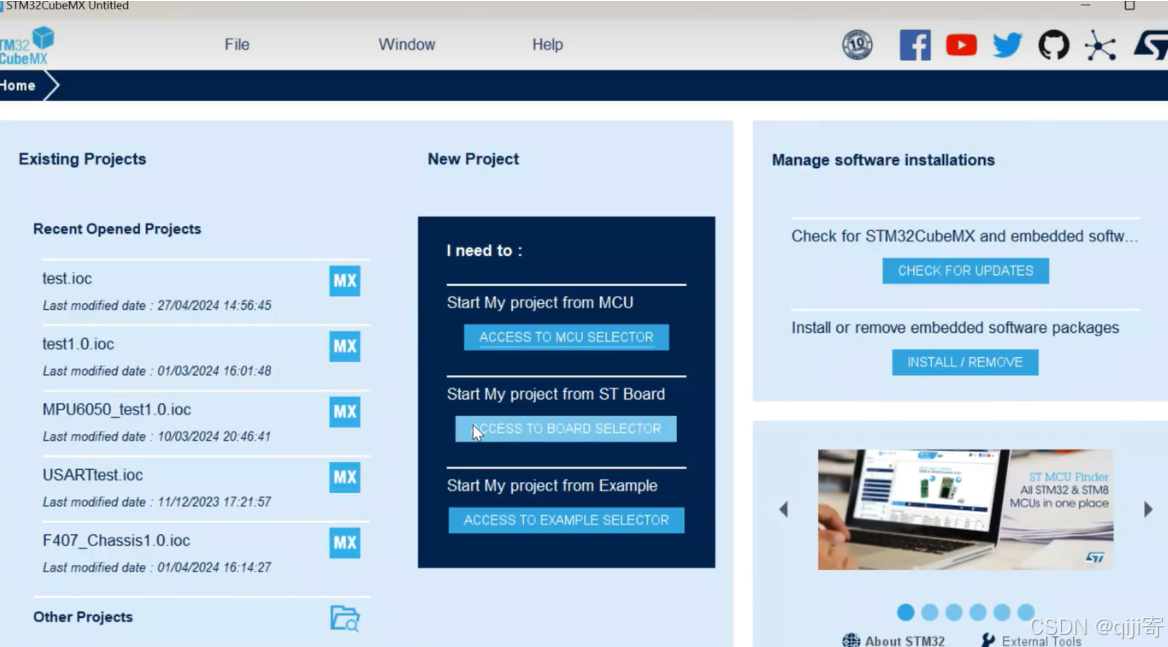
Task: Show next carousel banner with right arrow
Action: tap(1148, 509)
